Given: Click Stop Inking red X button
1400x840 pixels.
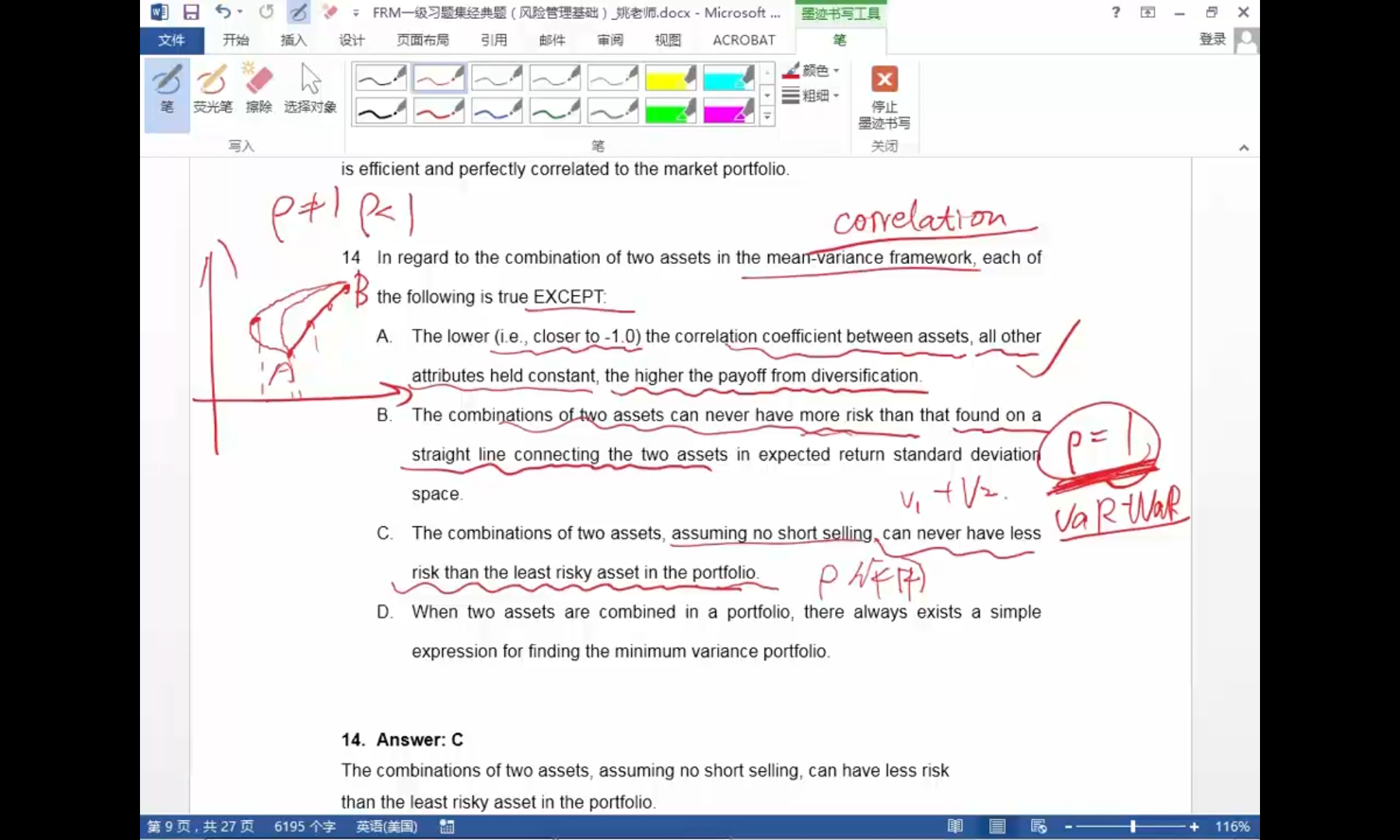Looking at the screenshot, I should coord(884,79).
